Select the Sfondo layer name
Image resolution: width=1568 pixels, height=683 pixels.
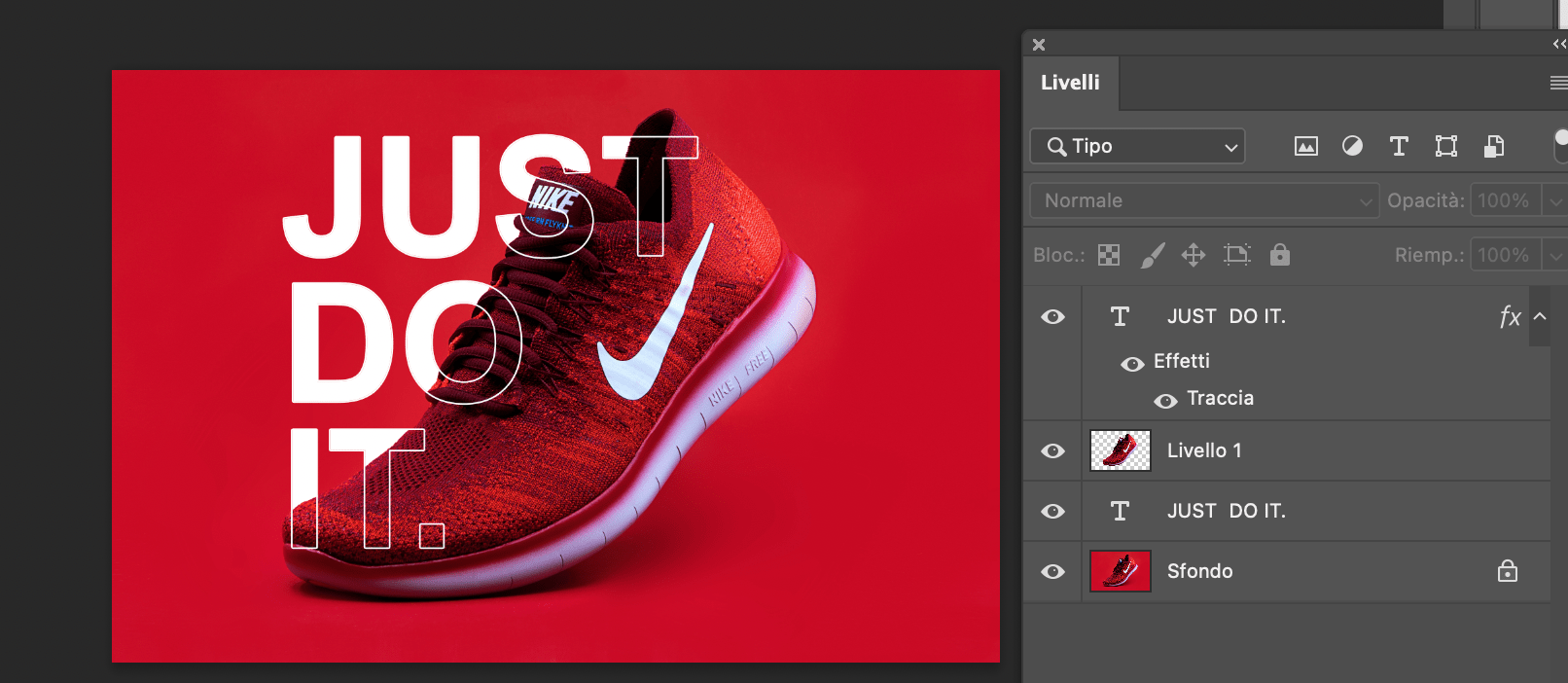tap(1199, 571)
